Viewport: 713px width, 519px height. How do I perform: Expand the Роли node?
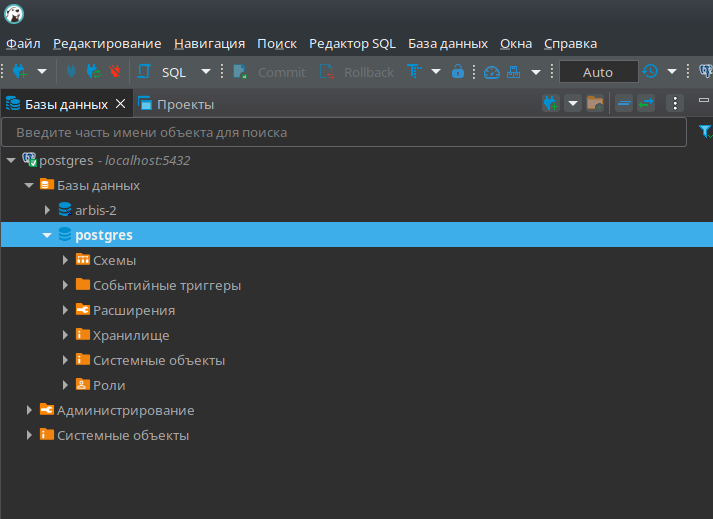[x=65, y=385]
